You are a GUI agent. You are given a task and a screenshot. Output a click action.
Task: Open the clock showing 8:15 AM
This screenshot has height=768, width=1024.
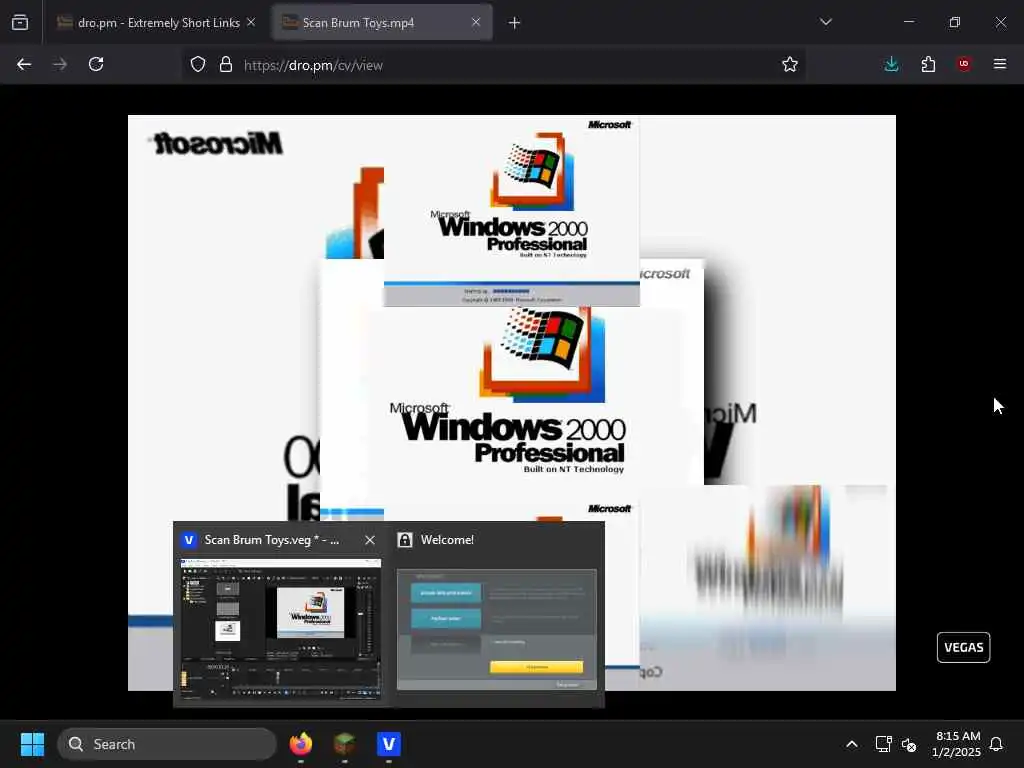957,744
